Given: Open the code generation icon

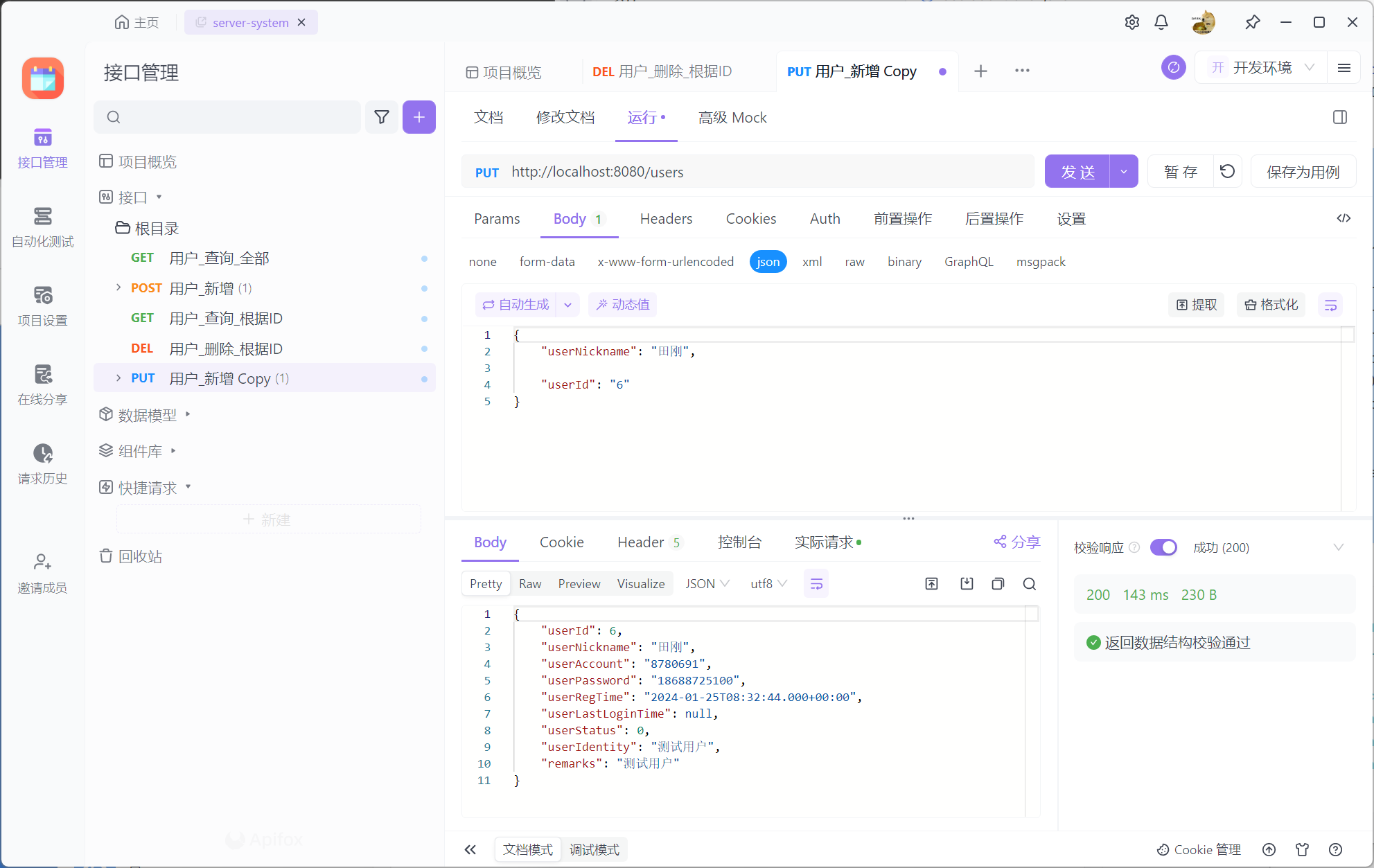Looking at the screenshot, I should (x=1343, y=218).
